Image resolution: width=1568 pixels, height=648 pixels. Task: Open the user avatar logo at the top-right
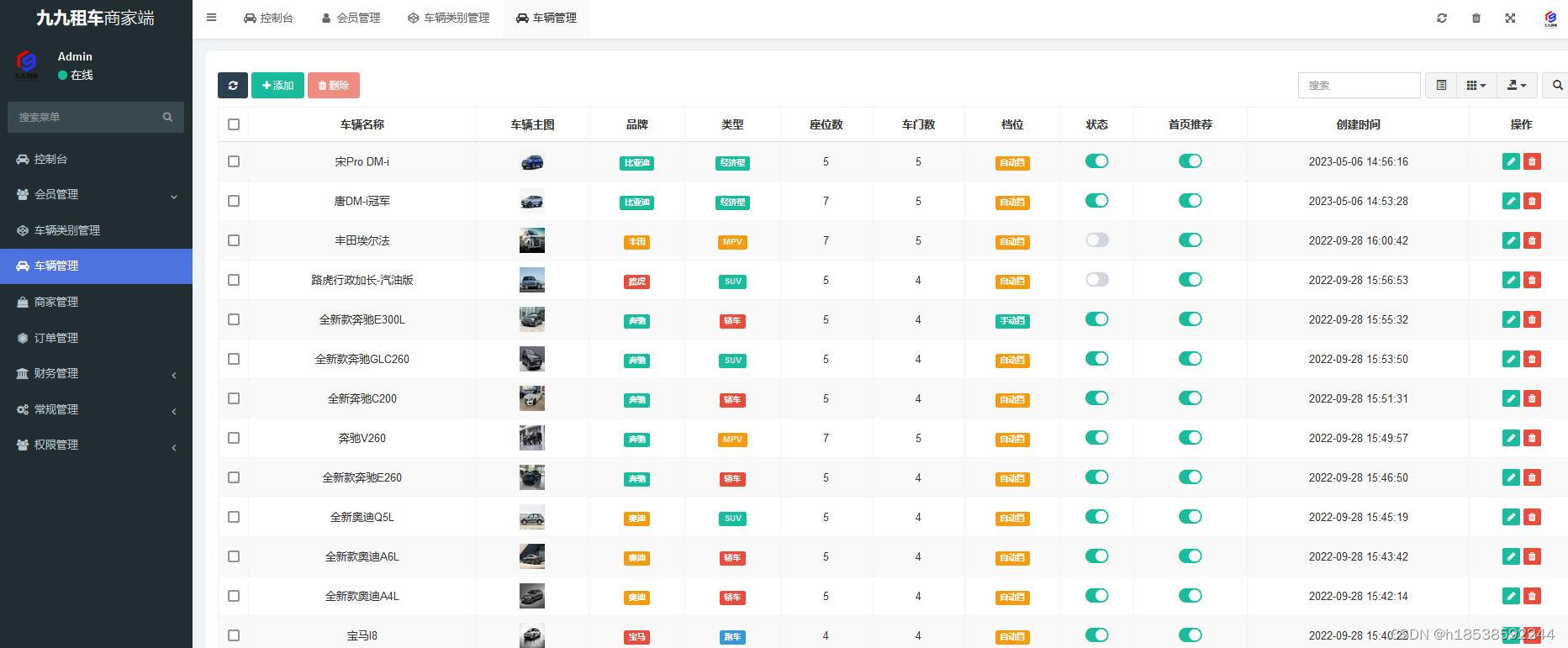pyautogui.click(x=1550, y=18)
